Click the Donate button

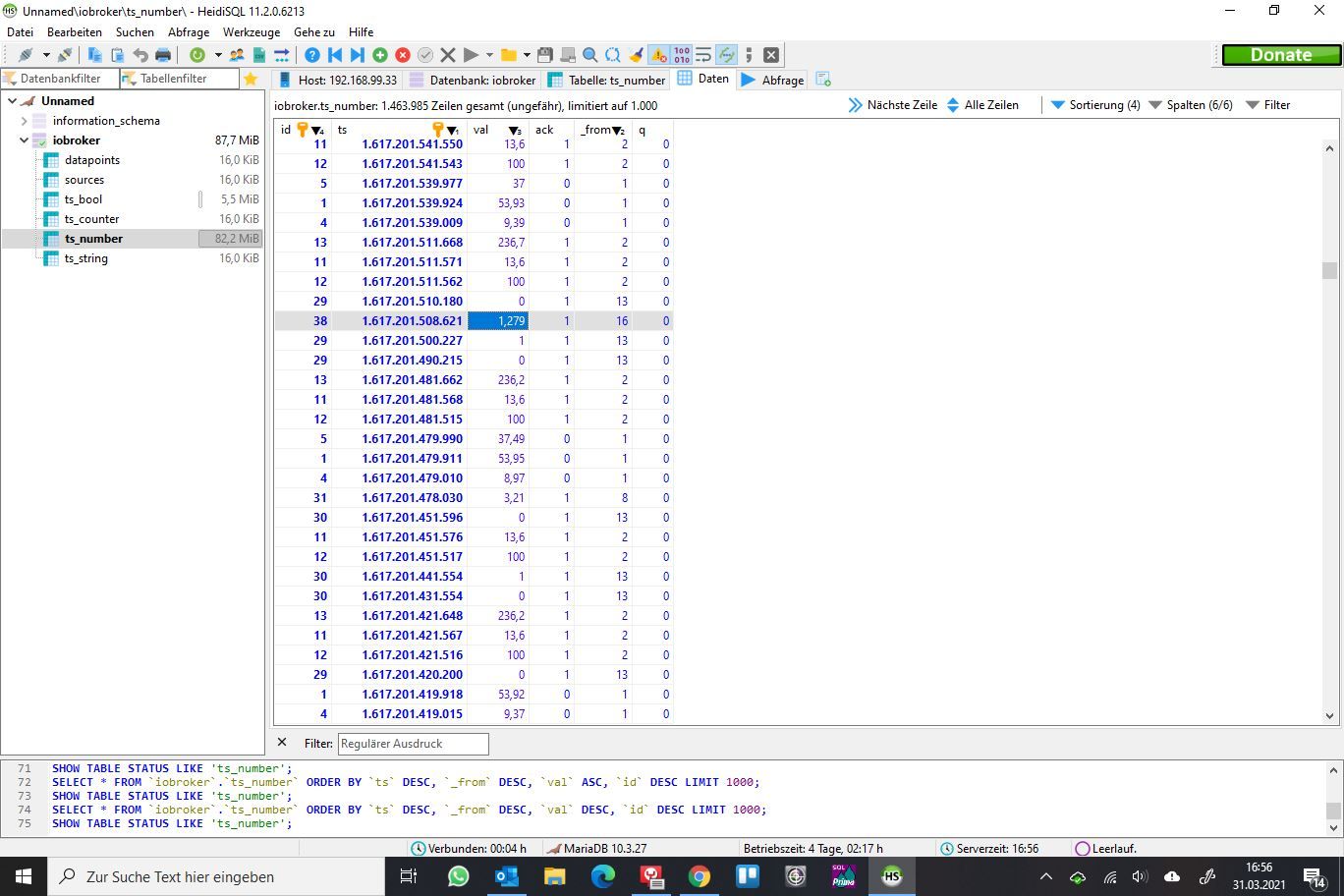1280,55
